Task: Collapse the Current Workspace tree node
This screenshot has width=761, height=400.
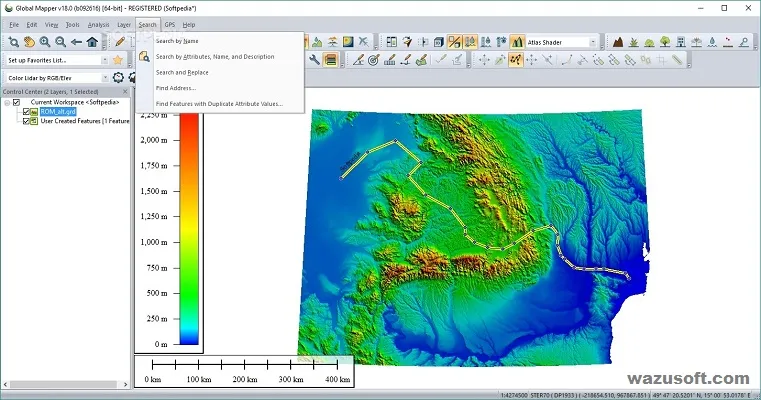Action: pyautogui.click(x=7, y=103)
